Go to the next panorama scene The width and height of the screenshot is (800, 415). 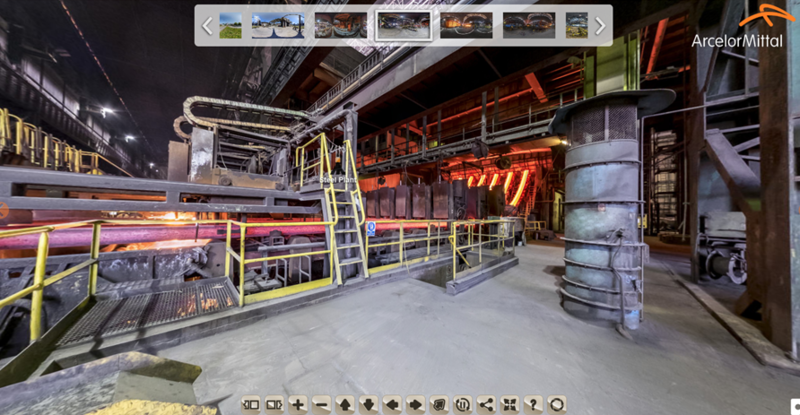coord(600,25)
